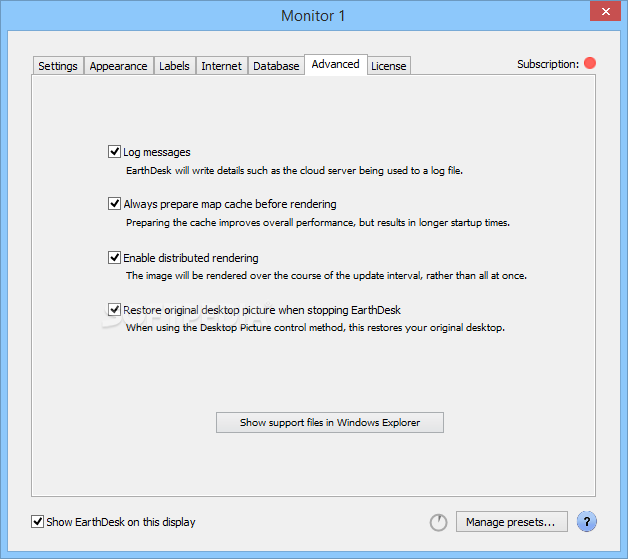
Task: Open the Database tab
Action: click(276, 66)
